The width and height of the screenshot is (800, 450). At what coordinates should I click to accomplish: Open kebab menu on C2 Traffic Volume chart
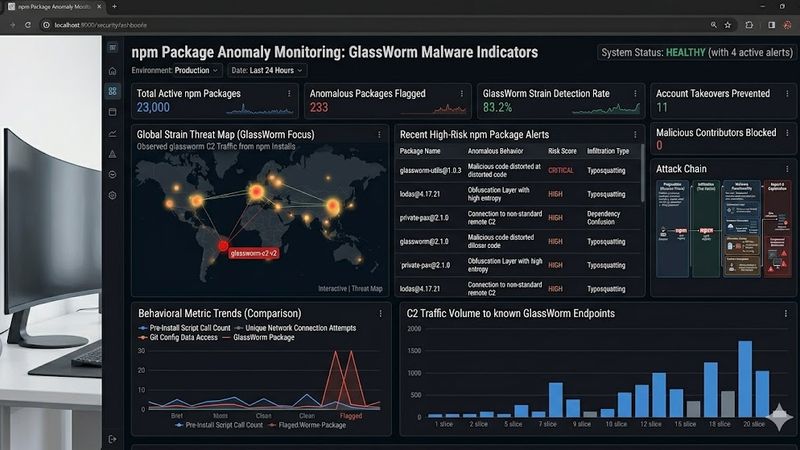pyautogui.click(x=786, y=314)
